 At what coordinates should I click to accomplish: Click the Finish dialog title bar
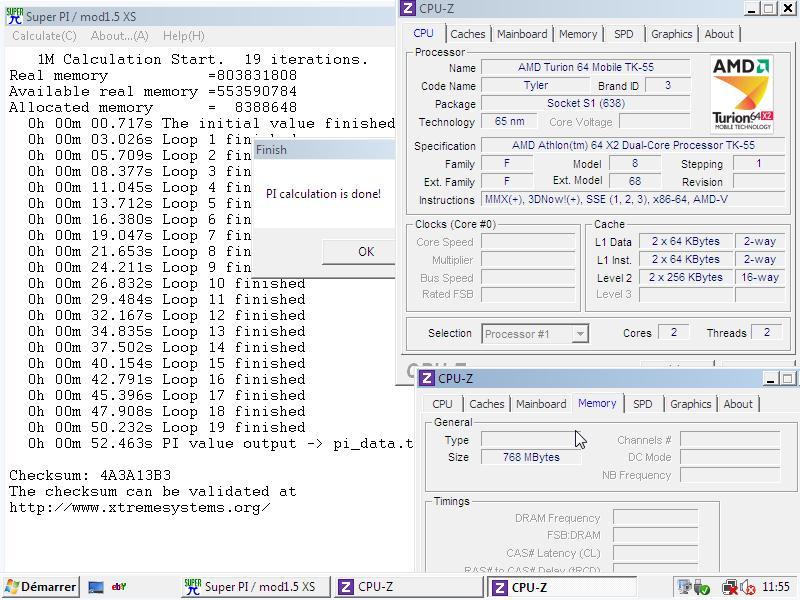coord(324,150)
